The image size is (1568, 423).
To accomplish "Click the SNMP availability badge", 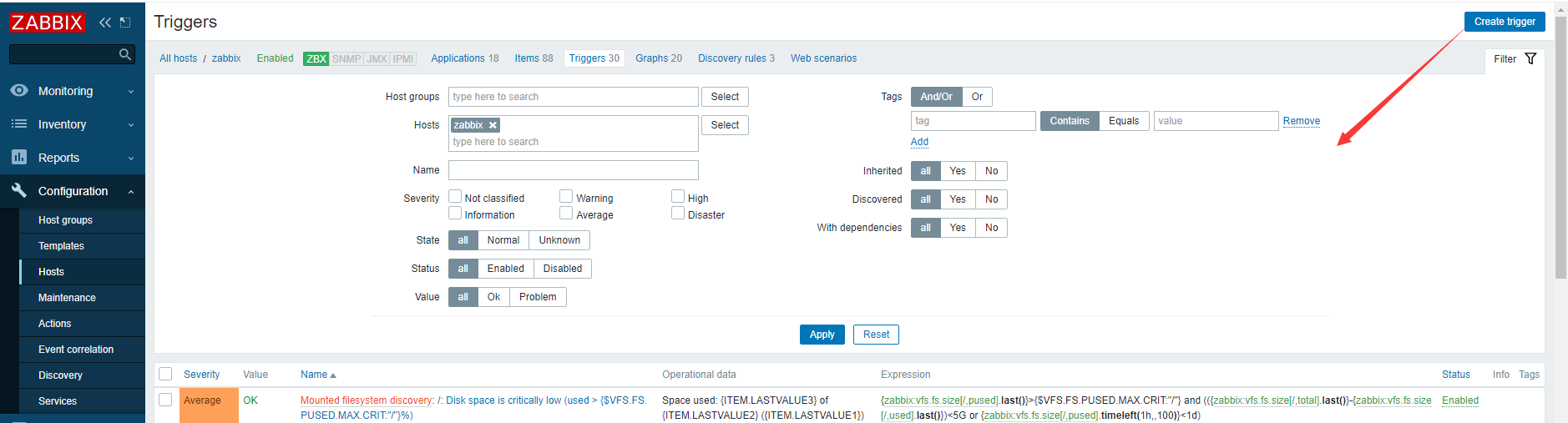I will (346, 58).
